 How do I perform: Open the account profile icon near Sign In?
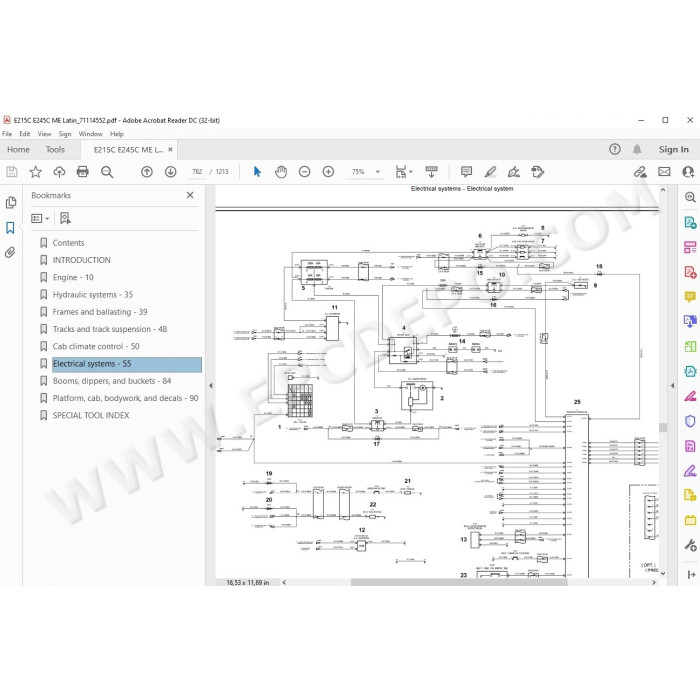[688, 172]
